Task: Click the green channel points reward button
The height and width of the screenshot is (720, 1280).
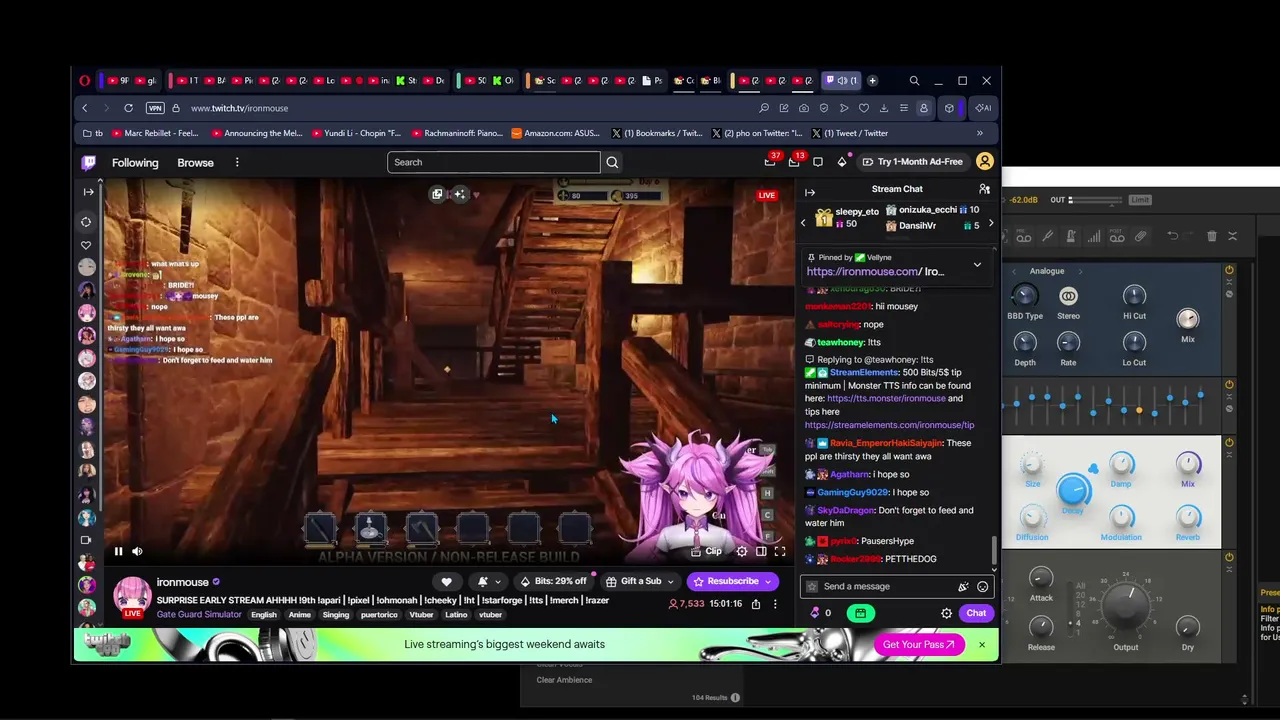Action: (860, 613)
